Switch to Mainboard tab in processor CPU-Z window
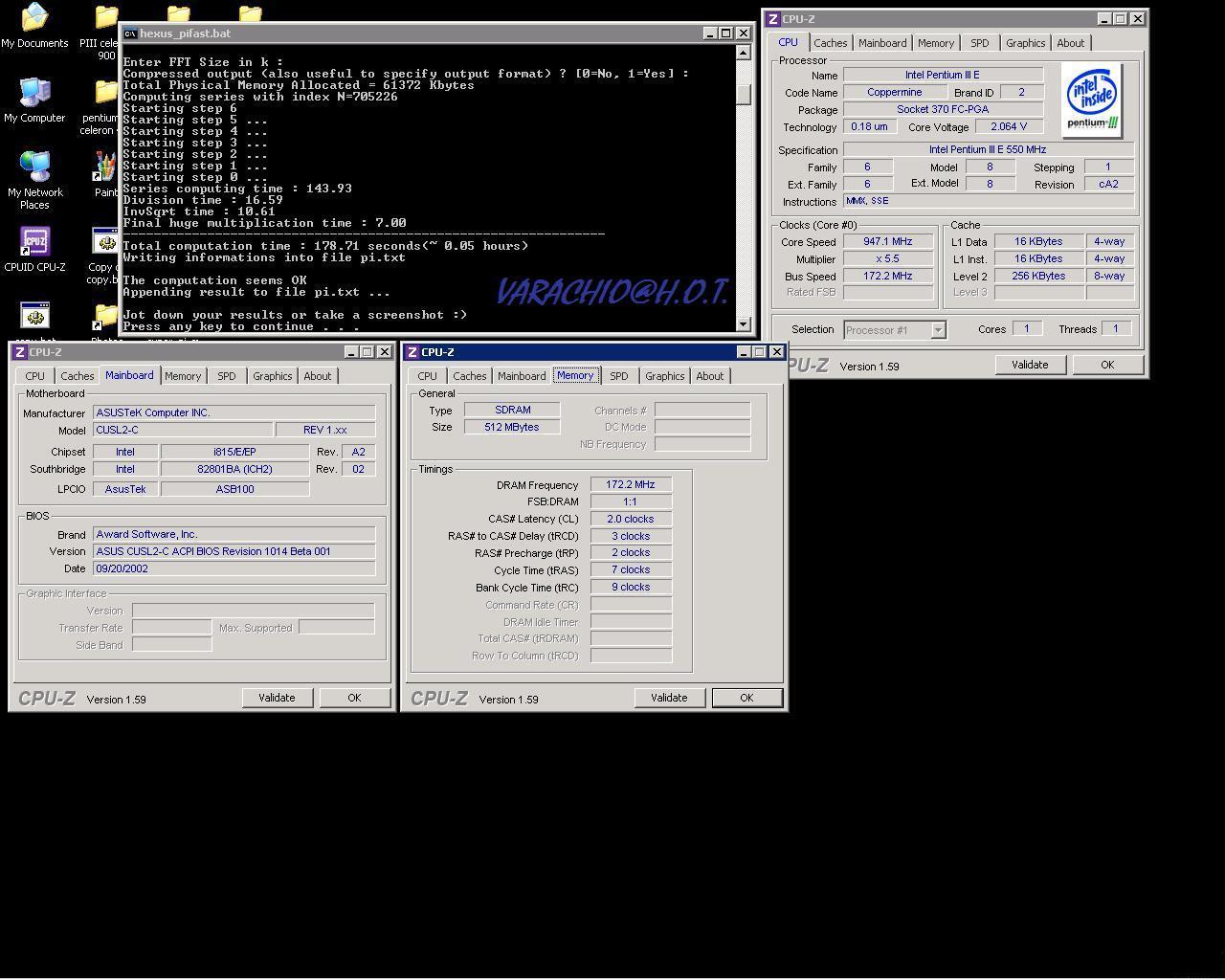The image size is (1225, 980). [881, 43]
